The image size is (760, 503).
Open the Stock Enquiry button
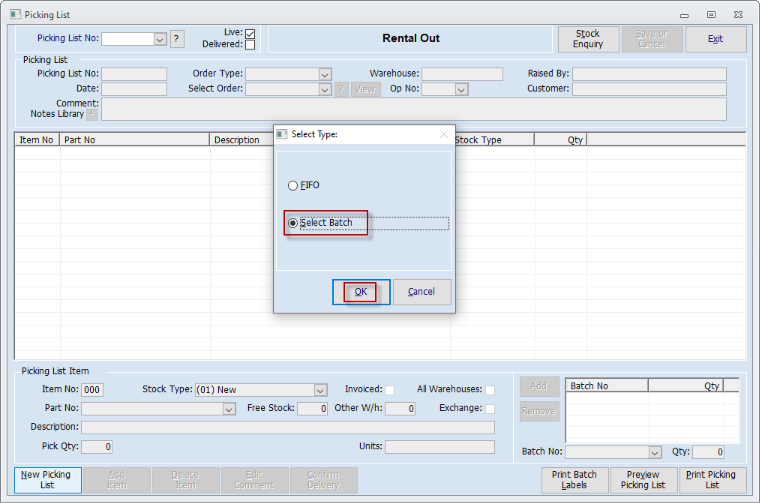(x=588, y=39)
